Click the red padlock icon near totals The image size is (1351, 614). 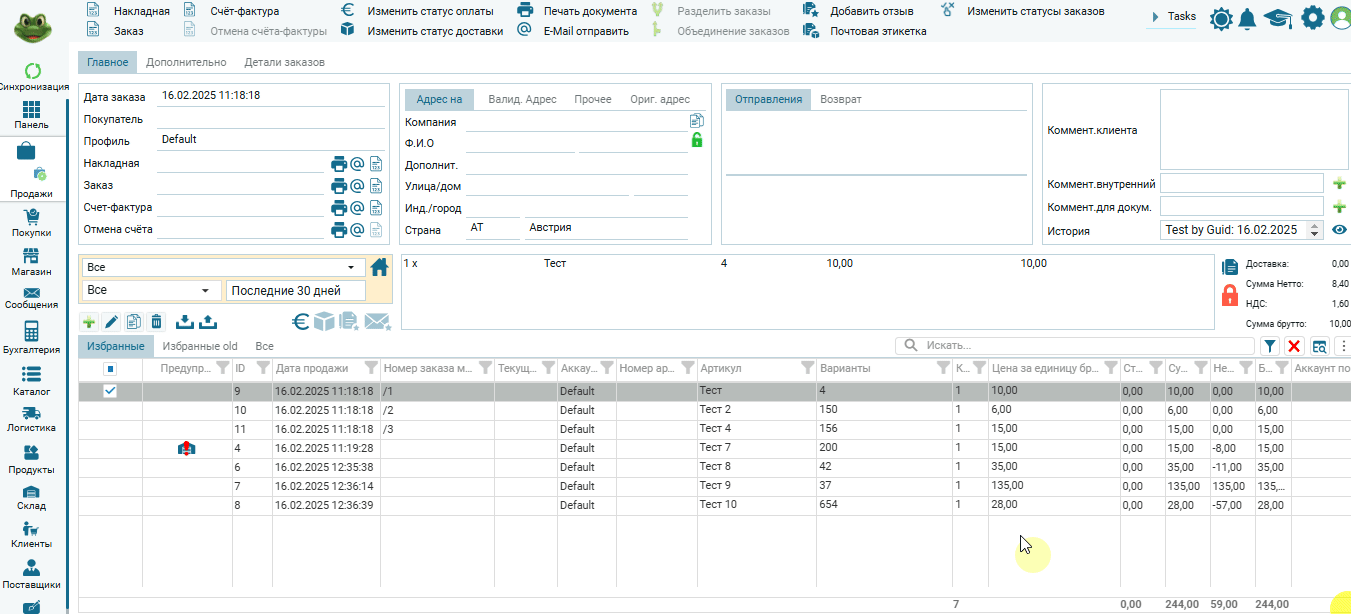click(1230, 295)
